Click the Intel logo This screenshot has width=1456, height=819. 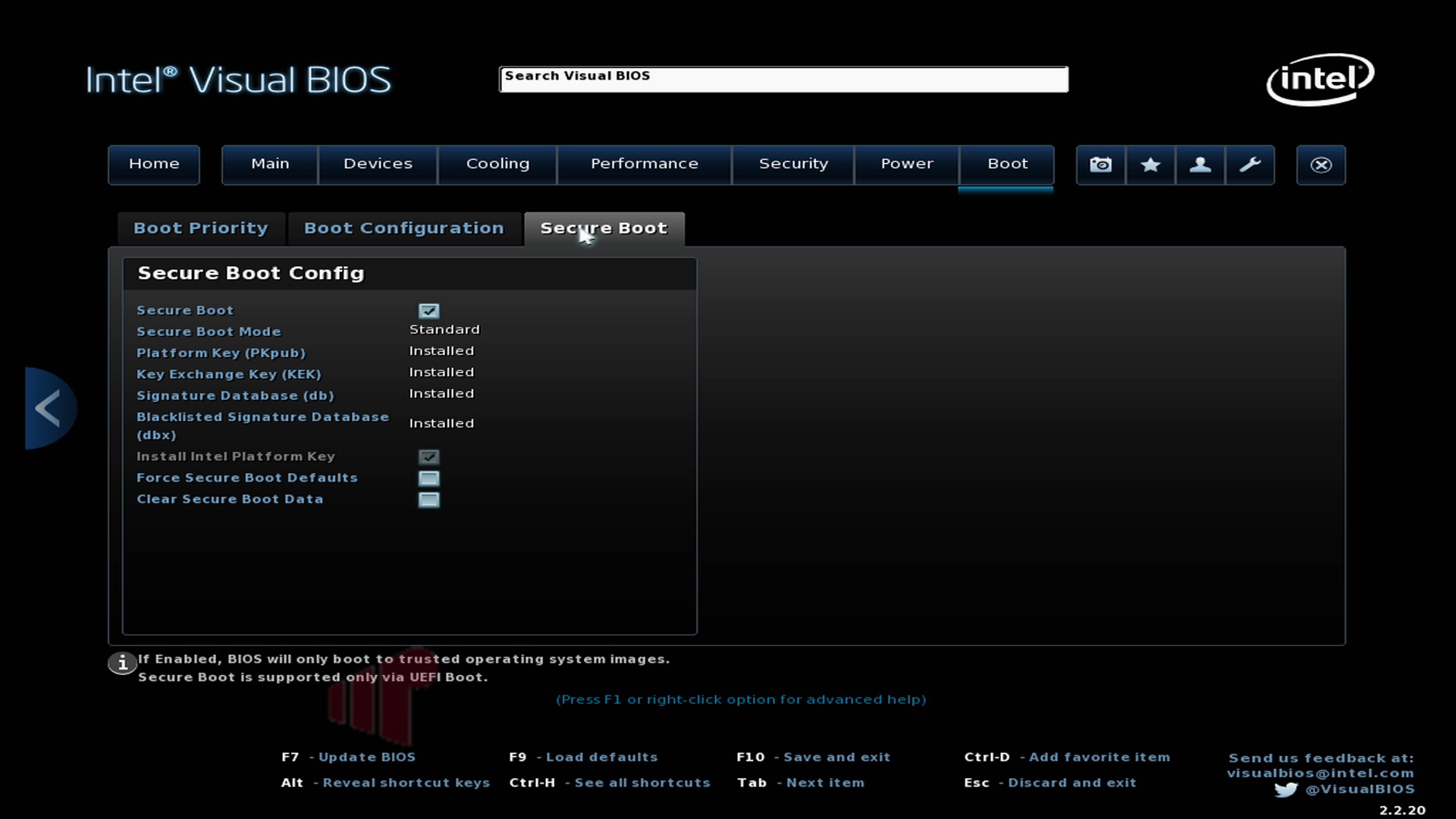[x=1320, y=79]
